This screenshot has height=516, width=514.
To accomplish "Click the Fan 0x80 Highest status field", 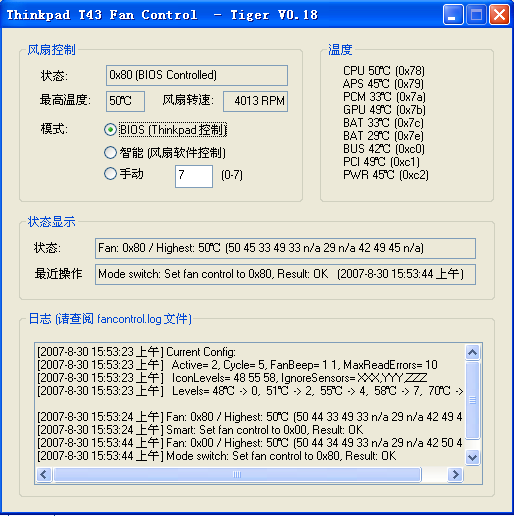I will (285, 248).
